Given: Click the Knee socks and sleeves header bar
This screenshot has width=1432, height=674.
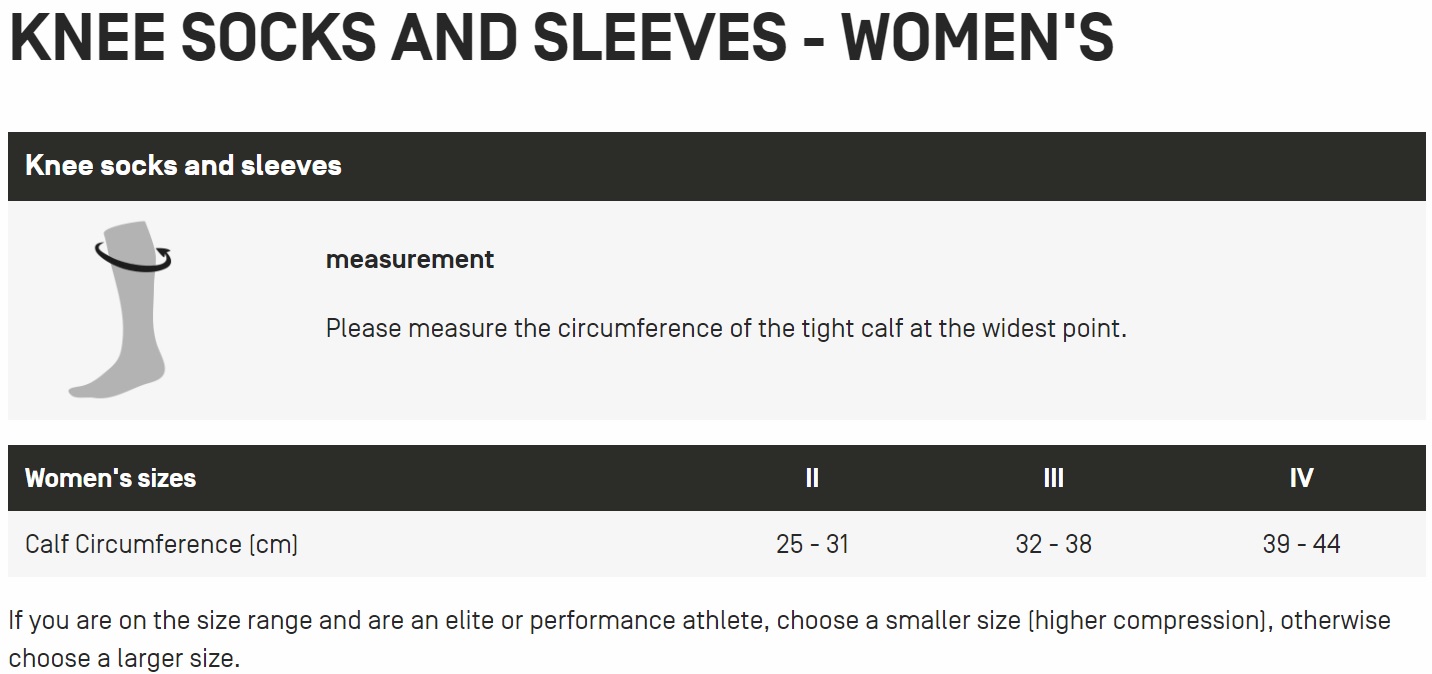Looking at the screenshot, I should pyautogui.click(x=717, y=166).
